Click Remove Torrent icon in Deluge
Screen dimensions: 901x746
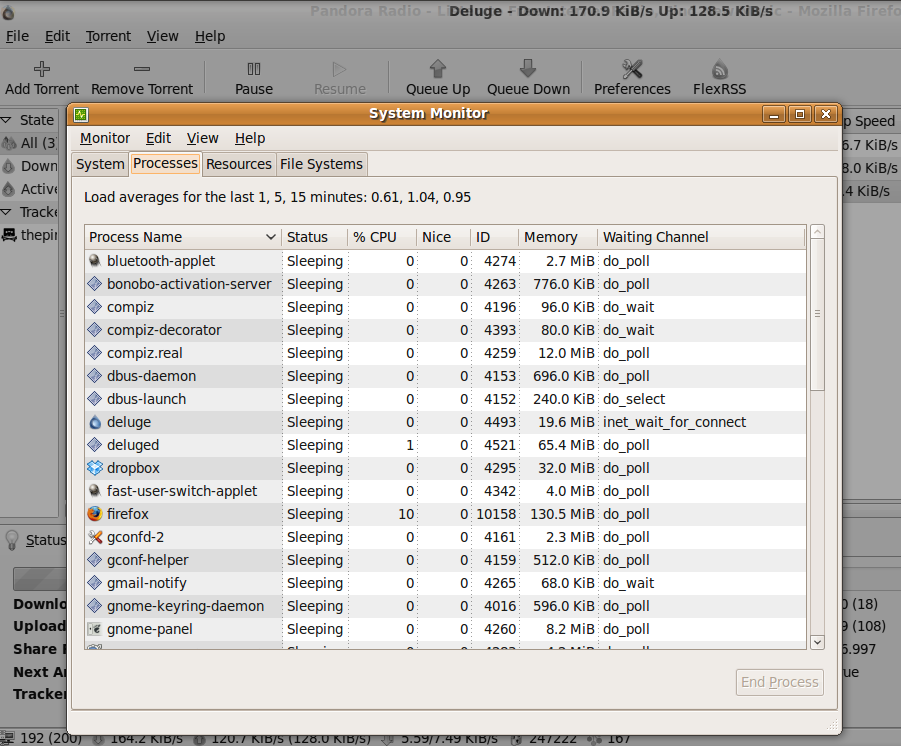click(141, 69)
